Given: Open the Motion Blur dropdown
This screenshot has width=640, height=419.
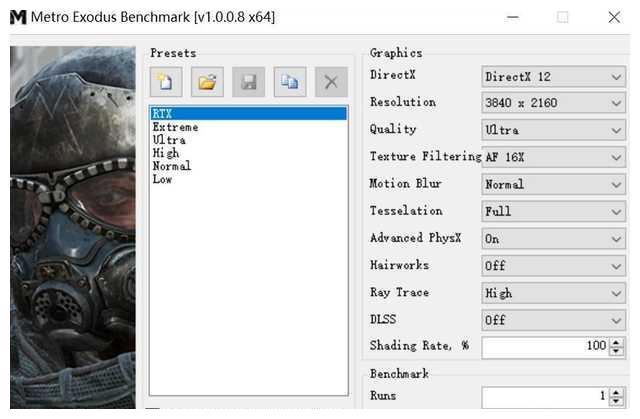Looking at the screenshot, I should tap(553, 184).
